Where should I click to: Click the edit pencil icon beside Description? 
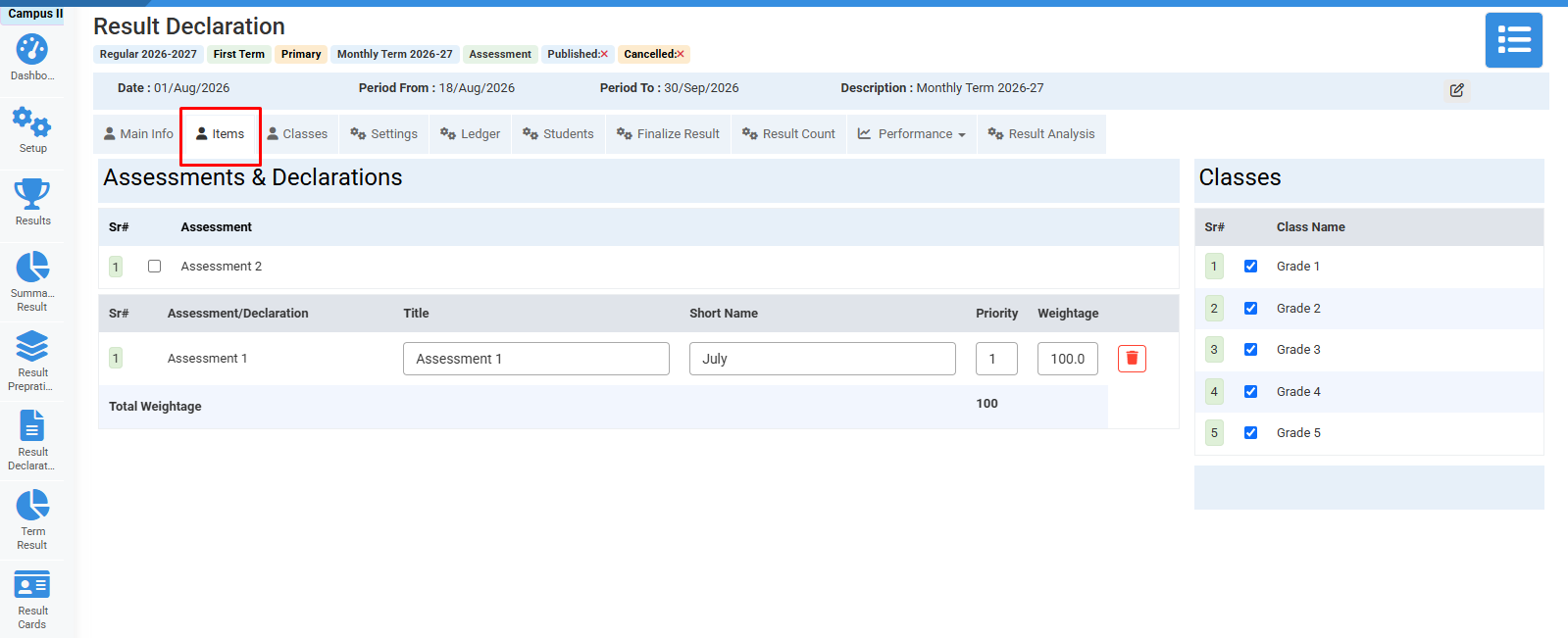pos(1457,90)
